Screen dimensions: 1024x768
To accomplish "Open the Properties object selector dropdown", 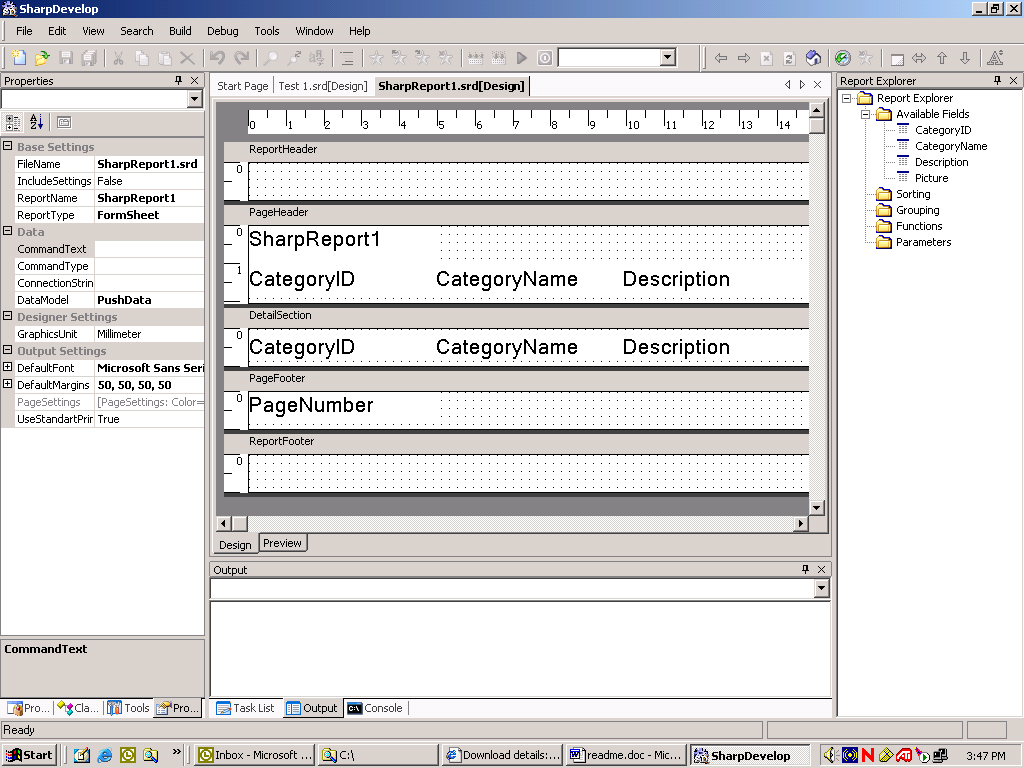I will pyautogui.click(x=195, y=99).
